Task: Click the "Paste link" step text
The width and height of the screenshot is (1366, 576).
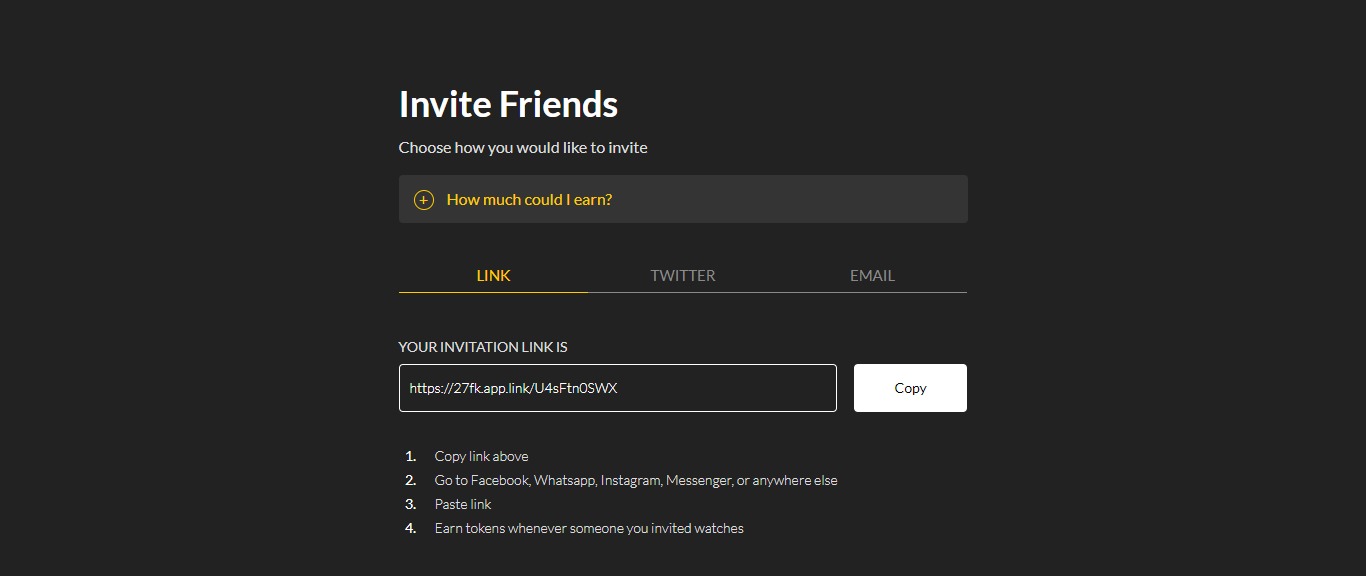Action: [x=463, y=504]
